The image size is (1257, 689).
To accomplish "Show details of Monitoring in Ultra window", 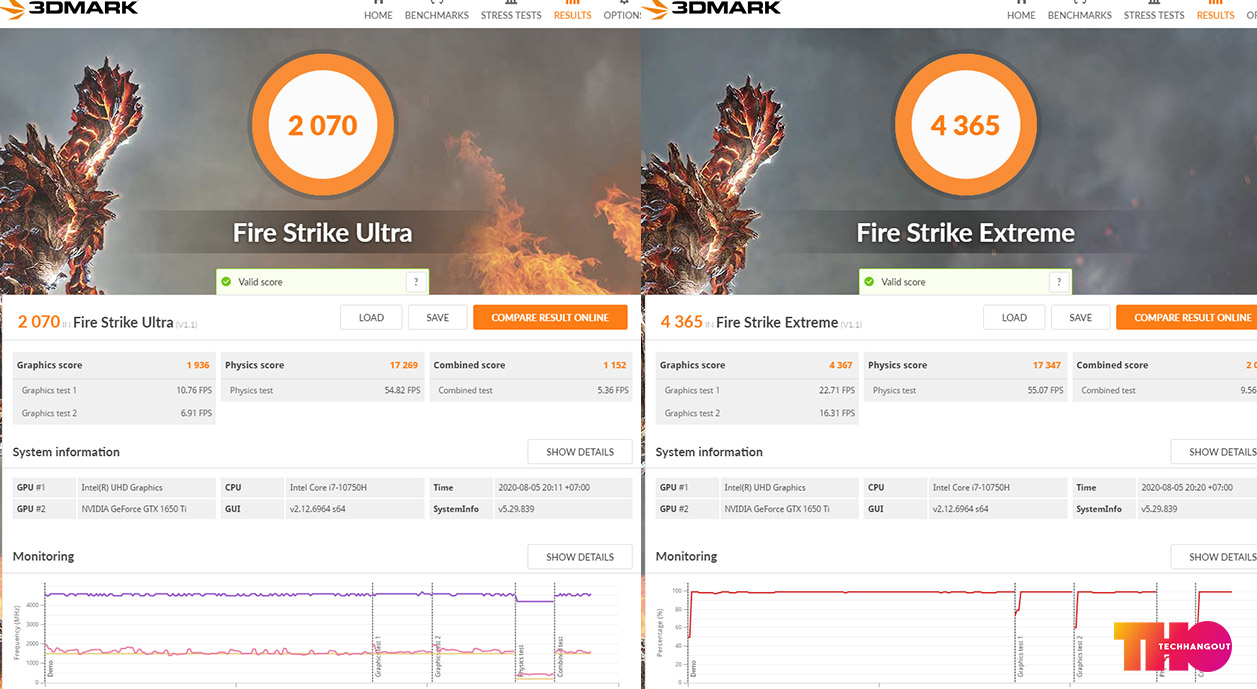I will (580, 557).
